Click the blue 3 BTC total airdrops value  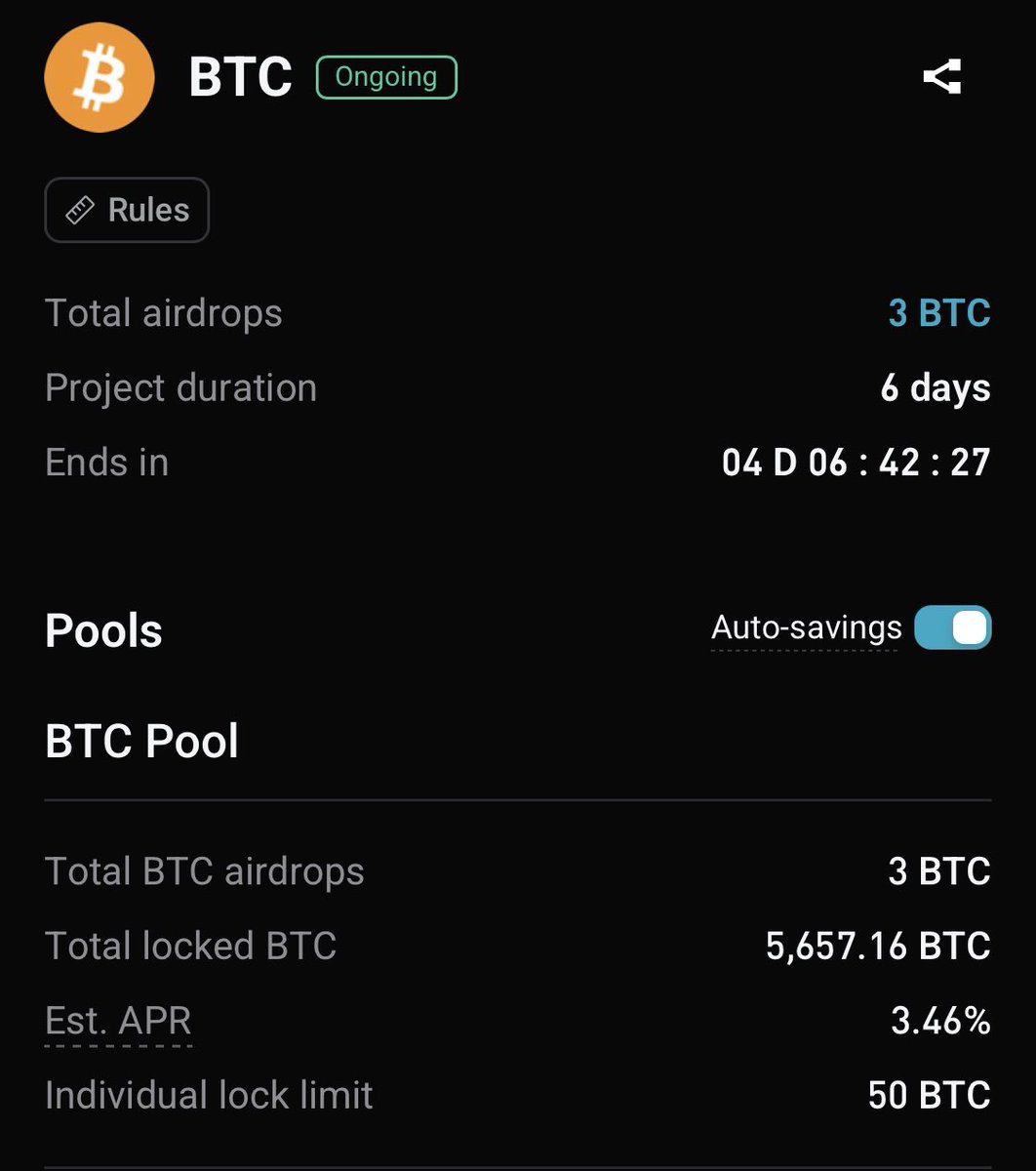point(938,313)
